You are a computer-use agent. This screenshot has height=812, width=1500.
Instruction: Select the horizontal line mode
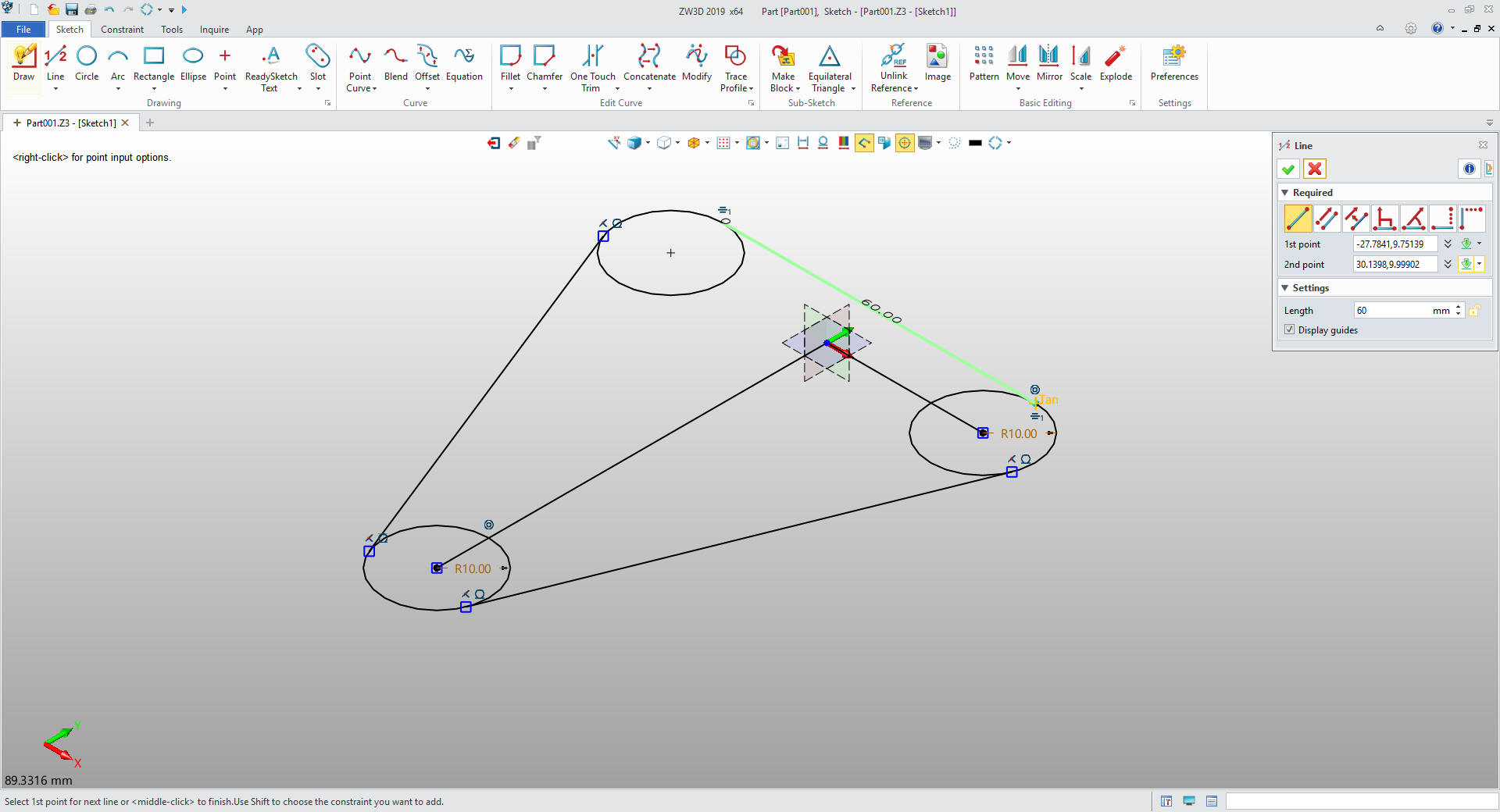pyautogui.click(x=1442, y=219)
